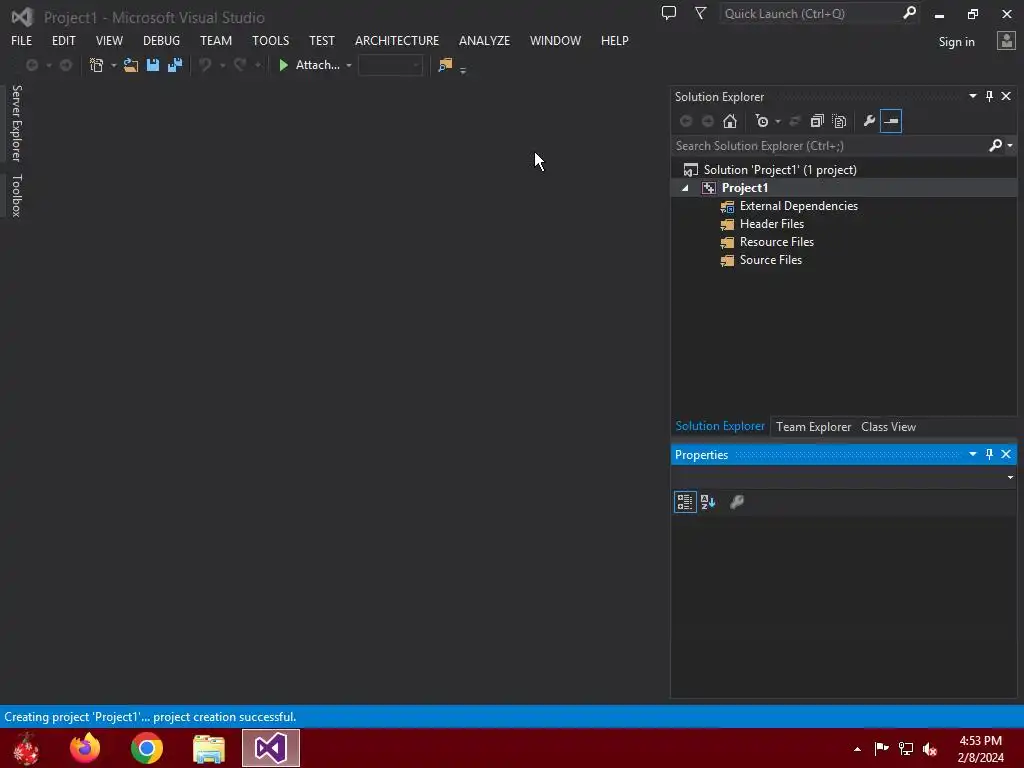Image resolution: width=1024 pixels, height=768 pixels.
Task: Open the Toolbox side tab
Action: pyautogui.click(x=16, y=195)
